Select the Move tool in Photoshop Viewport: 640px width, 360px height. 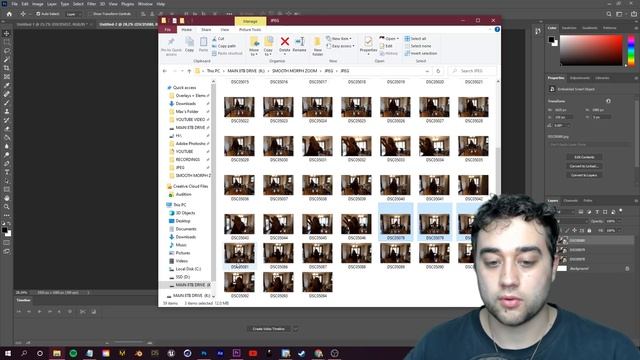[7, 33]
